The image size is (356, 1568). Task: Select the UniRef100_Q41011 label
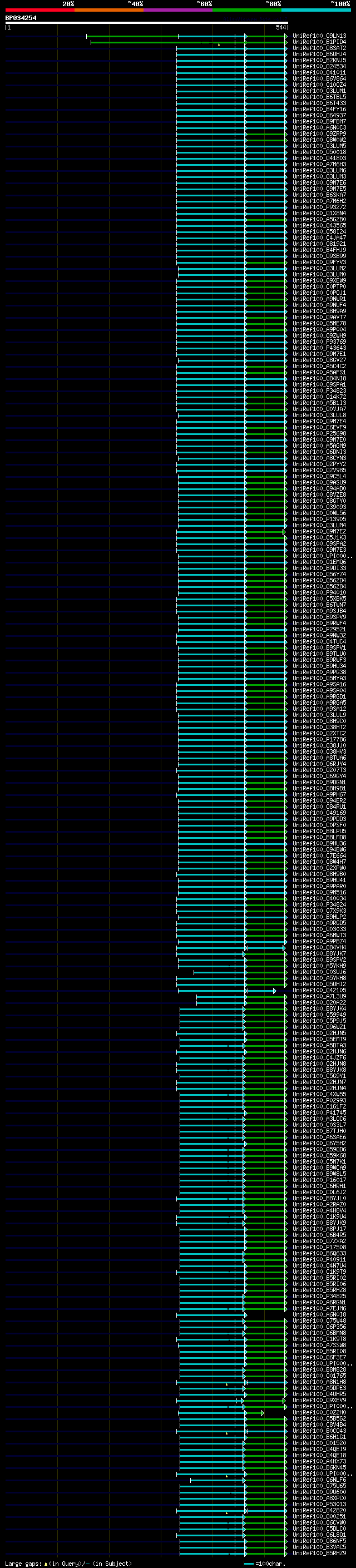point(319,72)
